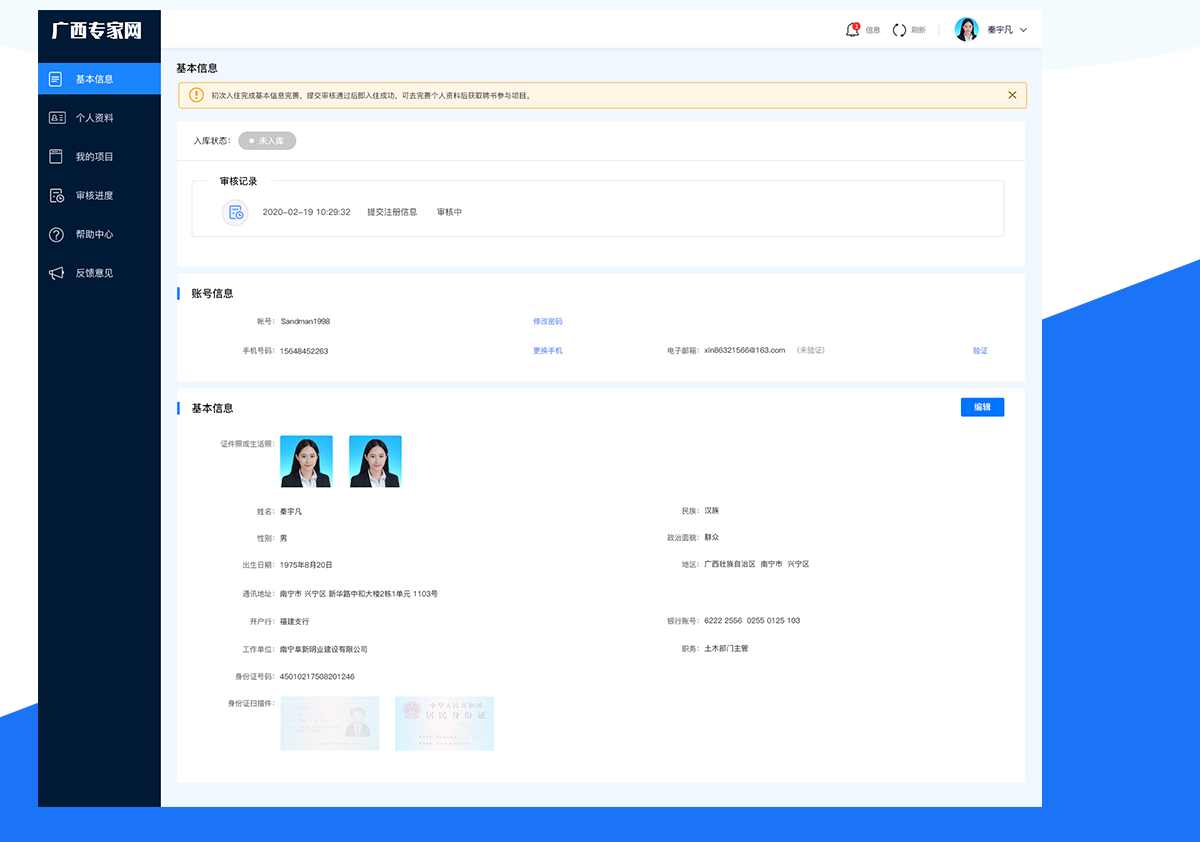Click the 基本信息 sidebar icon
Screen dimensions: 1200x842
56,79
